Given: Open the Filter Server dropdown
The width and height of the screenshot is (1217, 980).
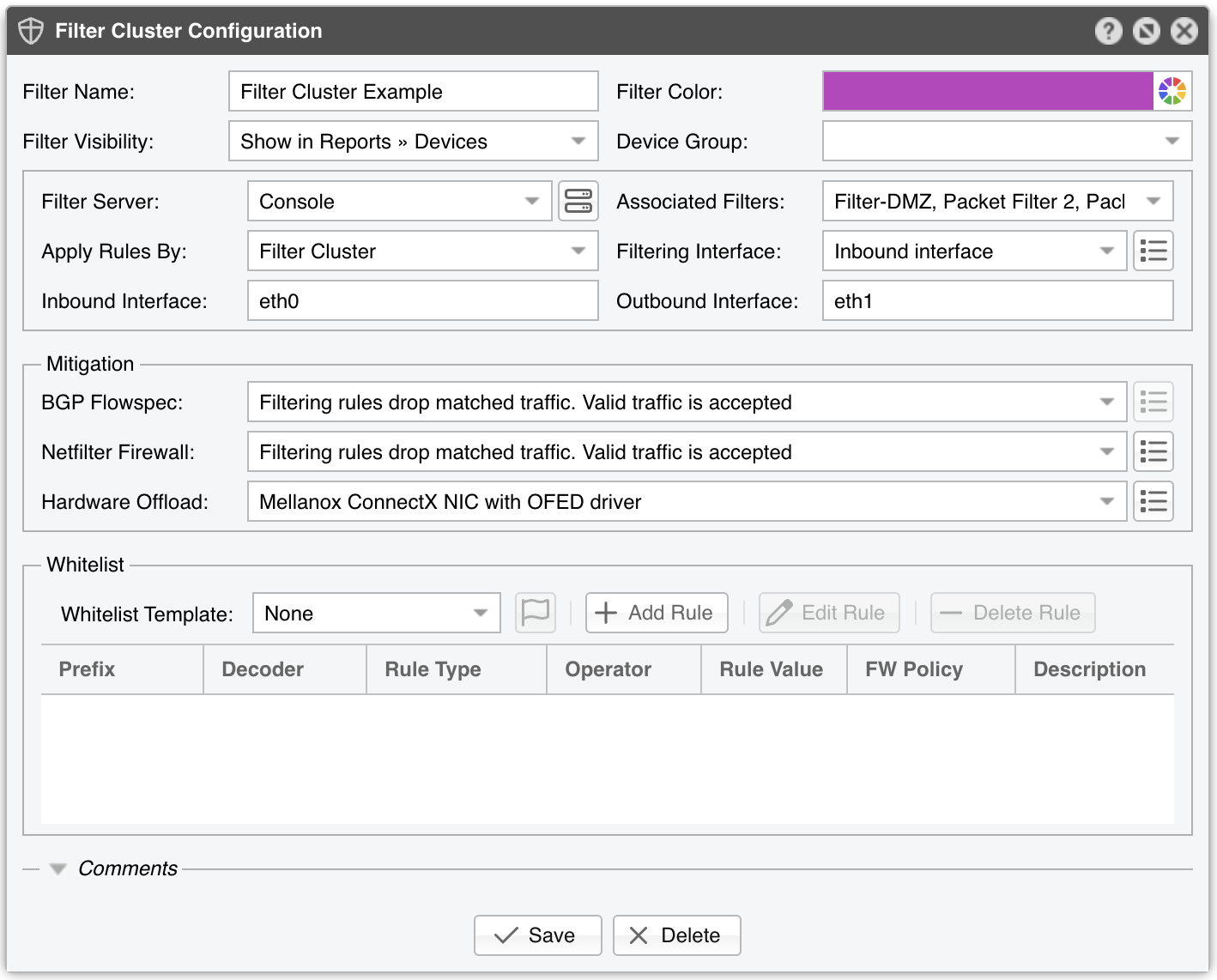Looking at the screenshot, I should 400,201.
